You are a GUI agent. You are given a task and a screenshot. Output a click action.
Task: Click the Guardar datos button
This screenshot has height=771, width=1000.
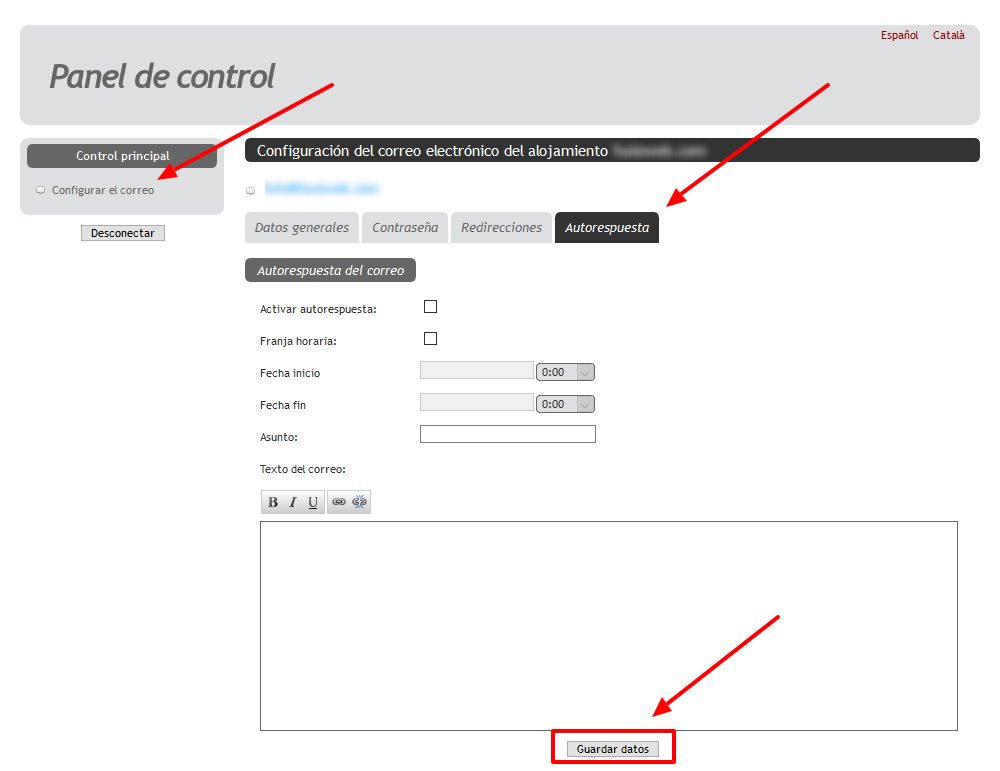point(613,749)
